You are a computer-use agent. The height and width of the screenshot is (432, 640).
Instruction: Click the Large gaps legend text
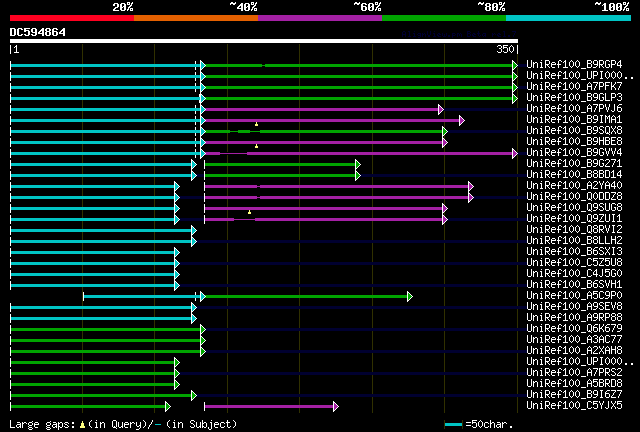42,424
